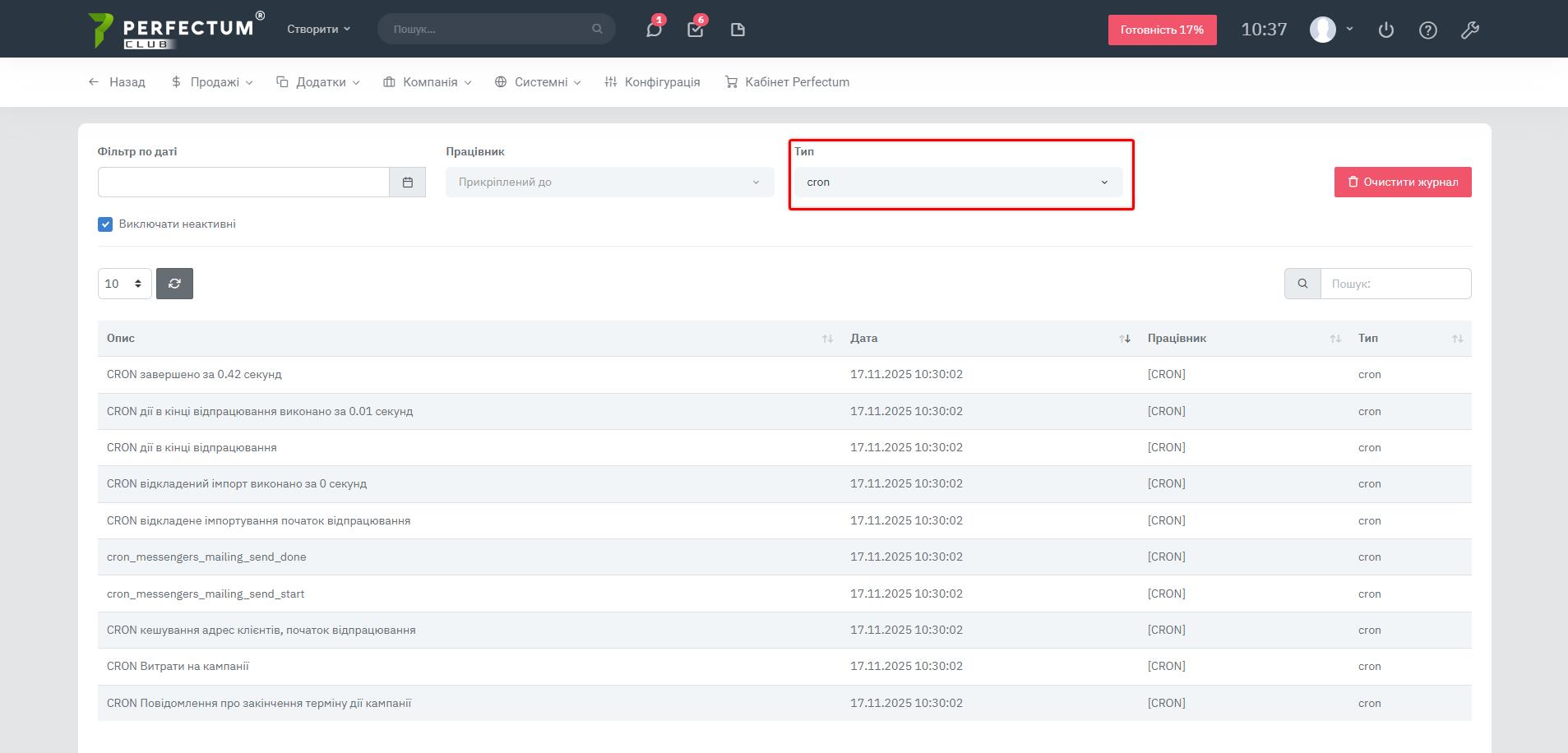The width and height of the screenshot is (1568, 753).
Task: Open the Продажі menu
Action: (x=212, y=82)
